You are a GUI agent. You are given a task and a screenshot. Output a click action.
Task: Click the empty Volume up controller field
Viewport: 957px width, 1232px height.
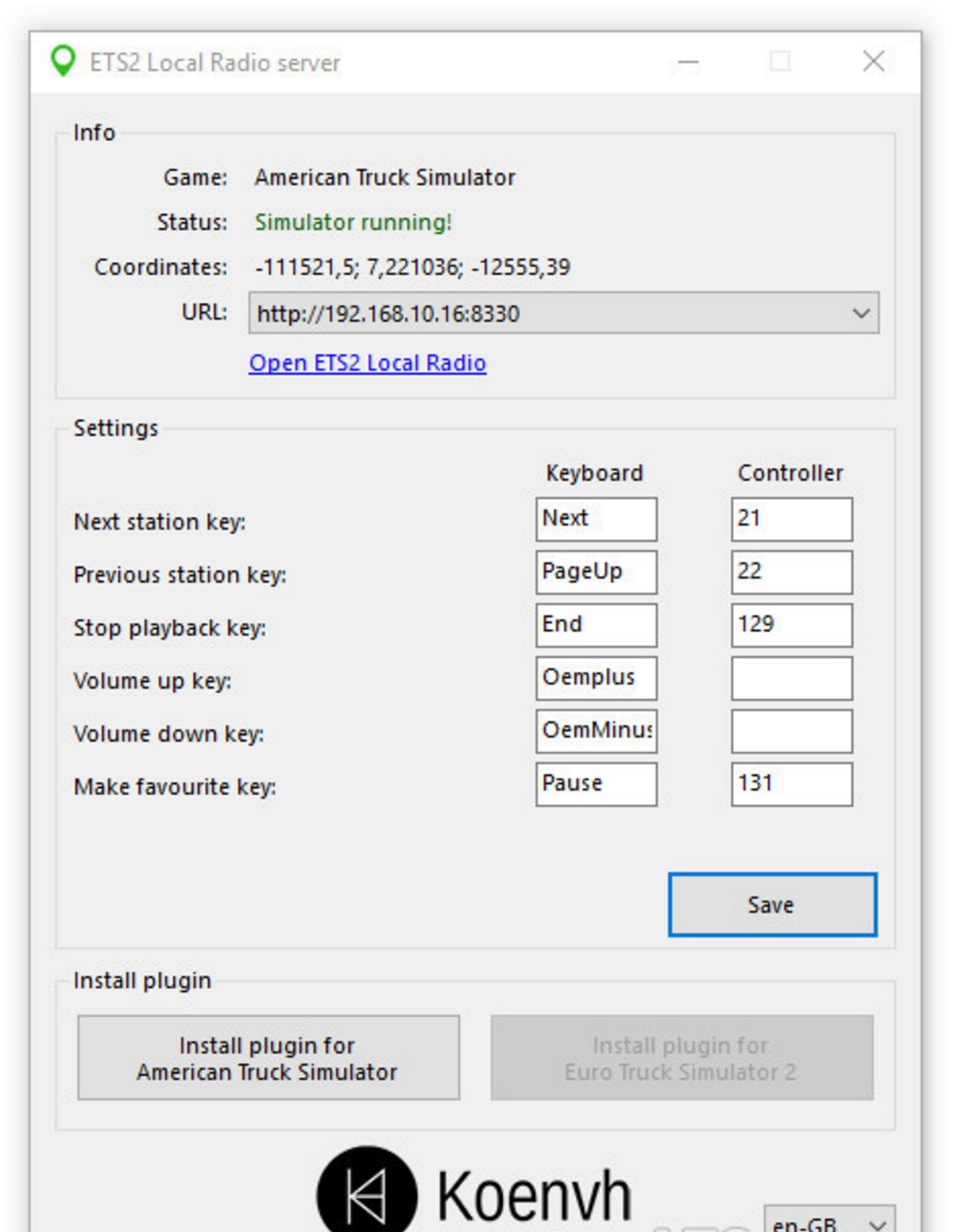tap(791, 678)
